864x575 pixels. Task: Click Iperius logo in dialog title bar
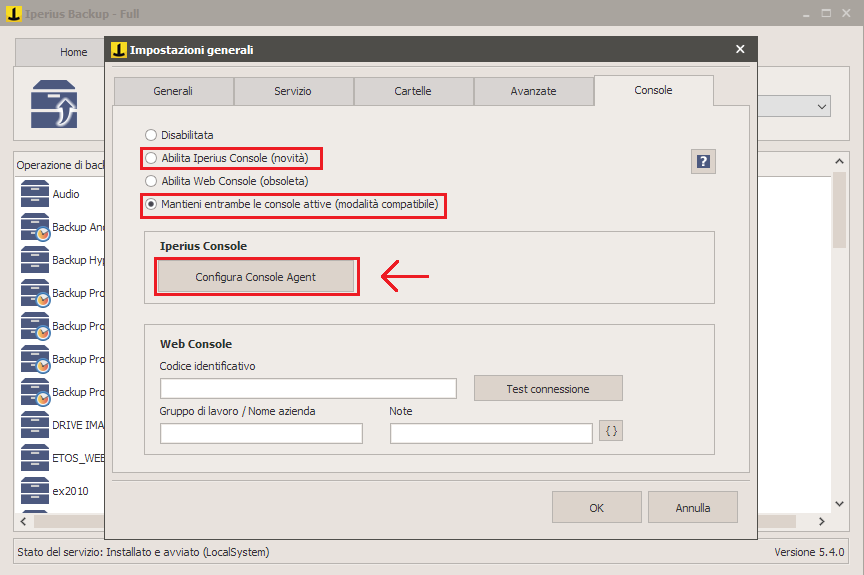tap(118, 50)
